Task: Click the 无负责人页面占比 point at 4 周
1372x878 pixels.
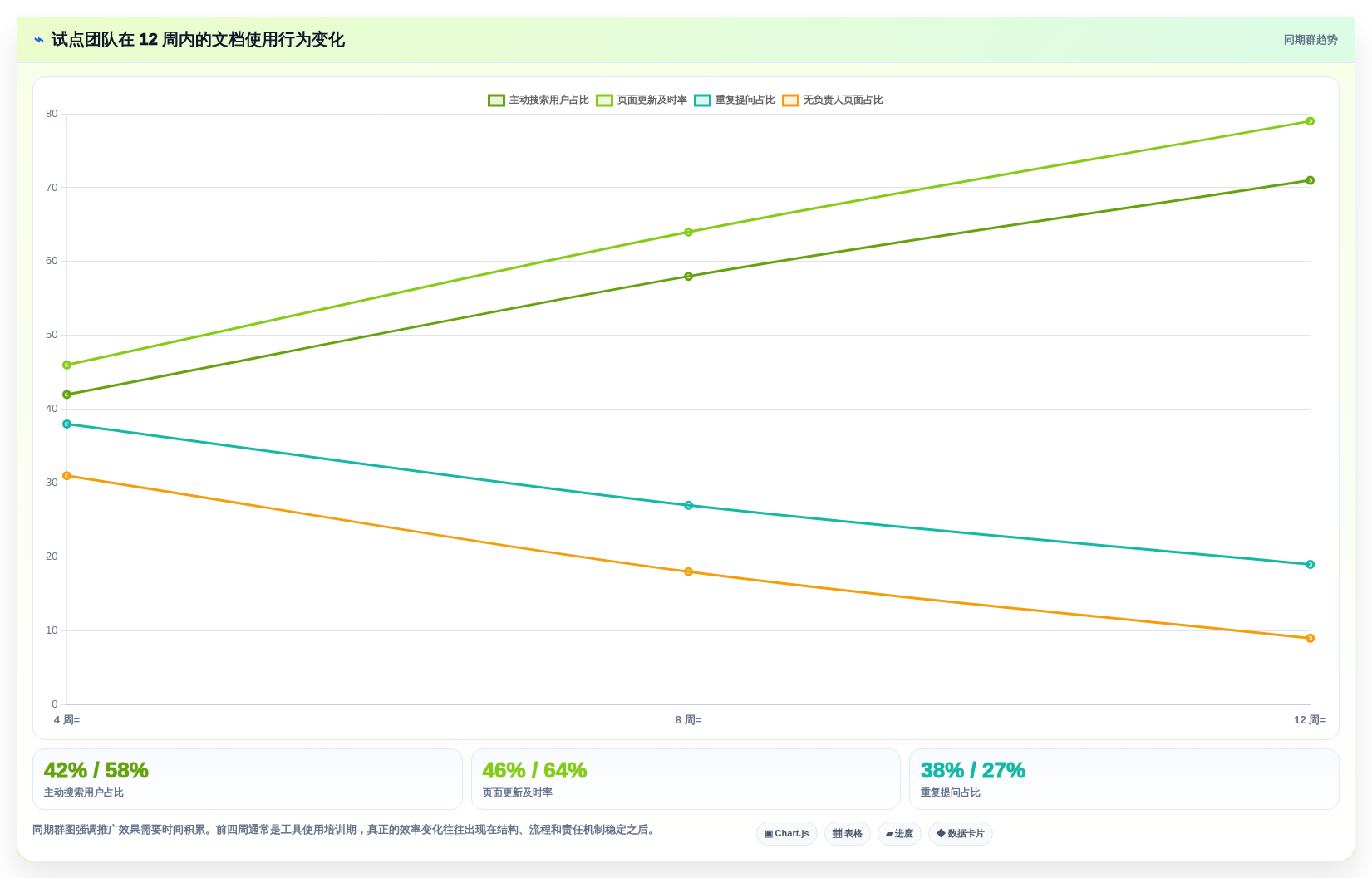Action: point(67,476)
